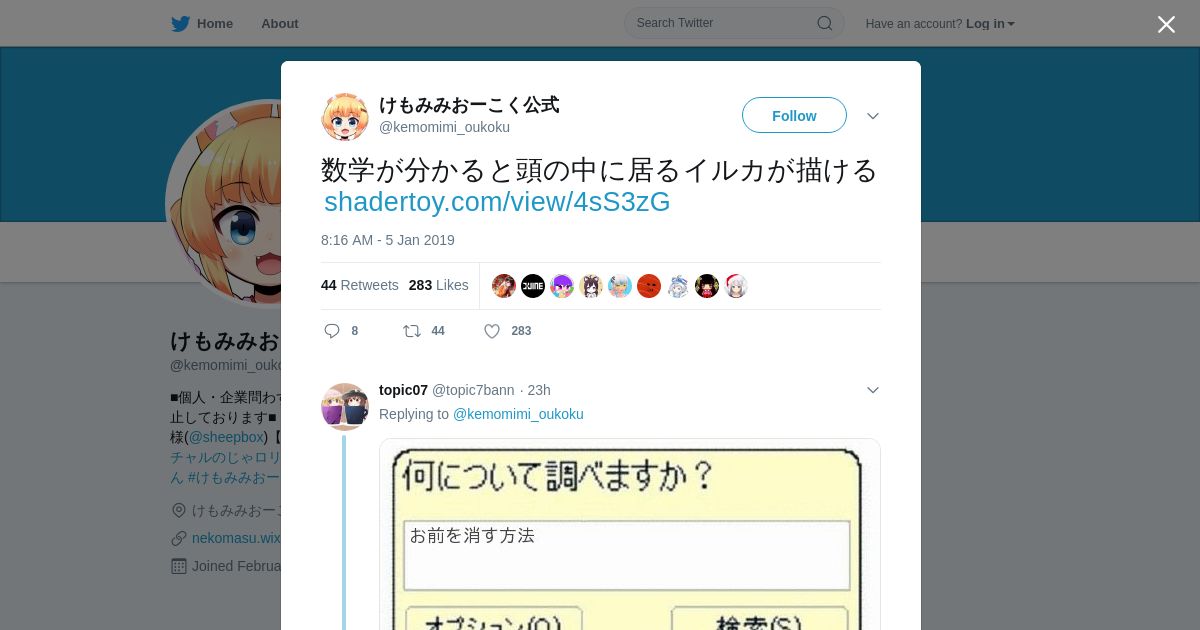
Task: Open kemomimi_oukoku avatar in tweet header
Action: tap(345, 117)
